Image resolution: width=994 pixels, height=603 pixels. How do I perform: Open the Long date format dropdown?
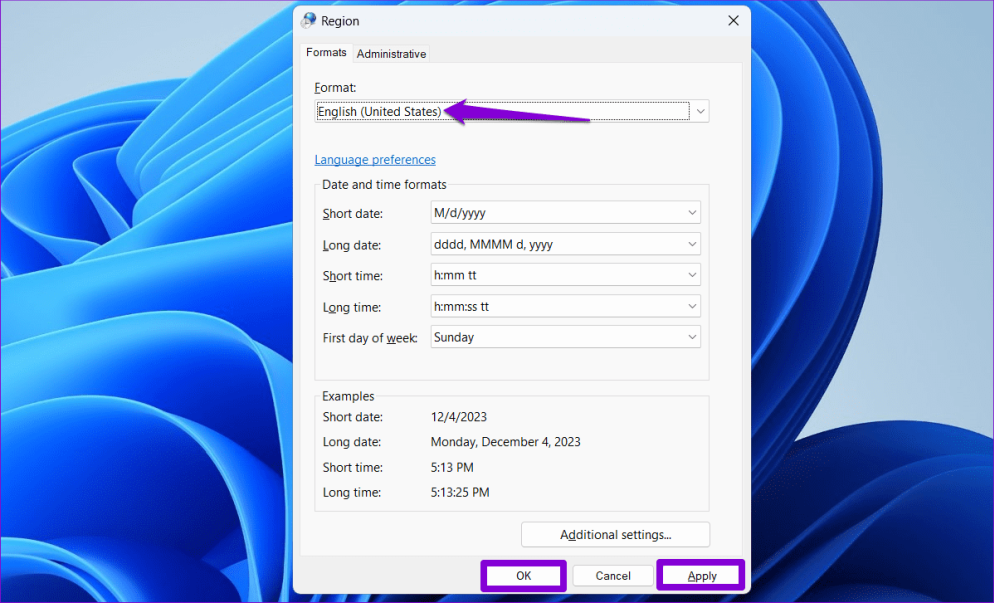[x=692, y=243]
